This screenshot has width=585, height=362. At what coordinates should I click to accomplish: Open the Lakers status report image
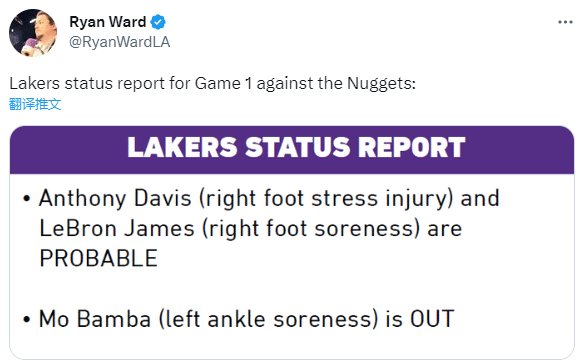292,243
